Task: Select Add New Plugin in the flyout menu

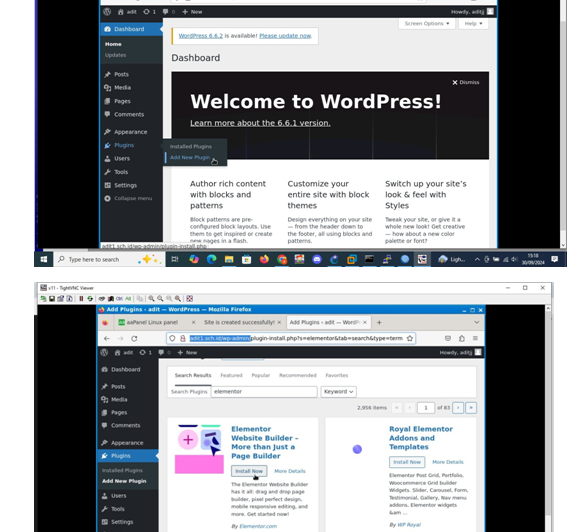Action: point(190,158)
